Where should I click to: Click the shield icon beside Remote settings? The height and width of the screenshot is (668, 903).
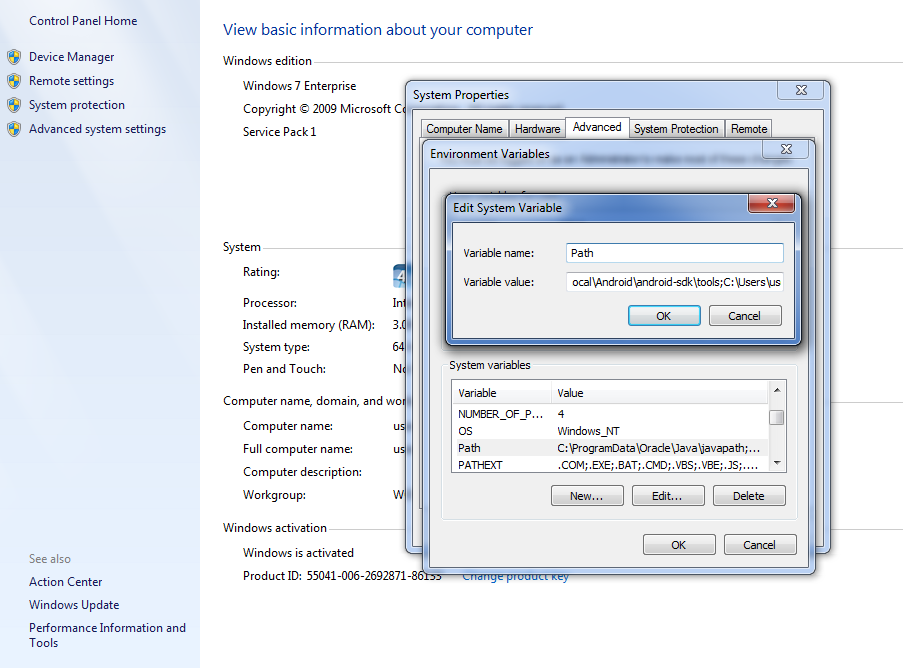point(14,81)
